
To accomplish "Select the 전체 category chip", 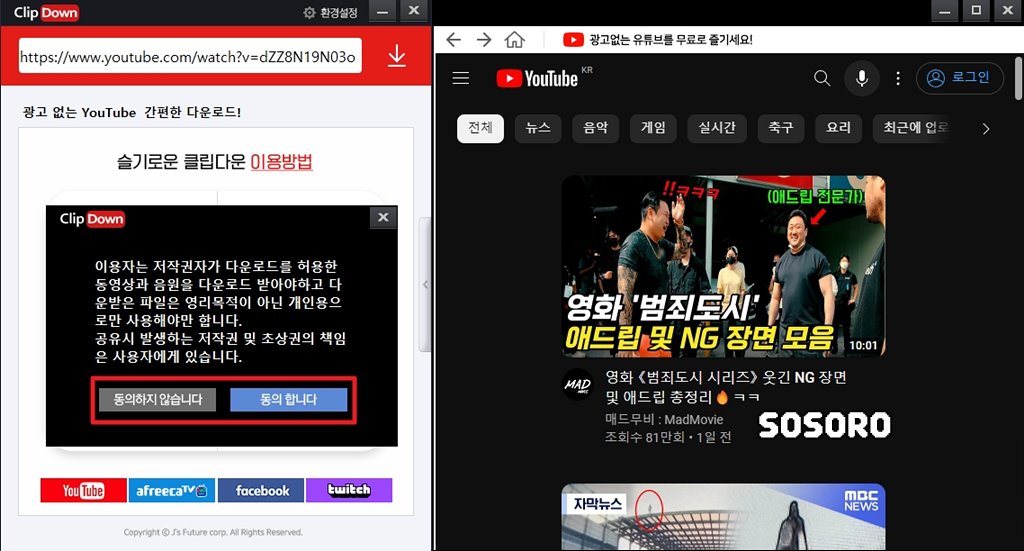I will (x=480, y=128).
